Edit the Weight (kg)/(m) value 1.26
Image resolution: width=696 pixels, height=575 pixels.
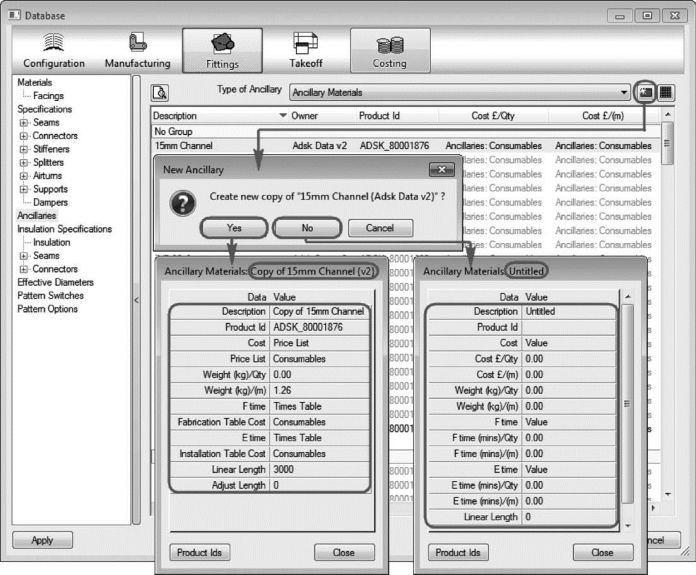click(x=320, y=390)
